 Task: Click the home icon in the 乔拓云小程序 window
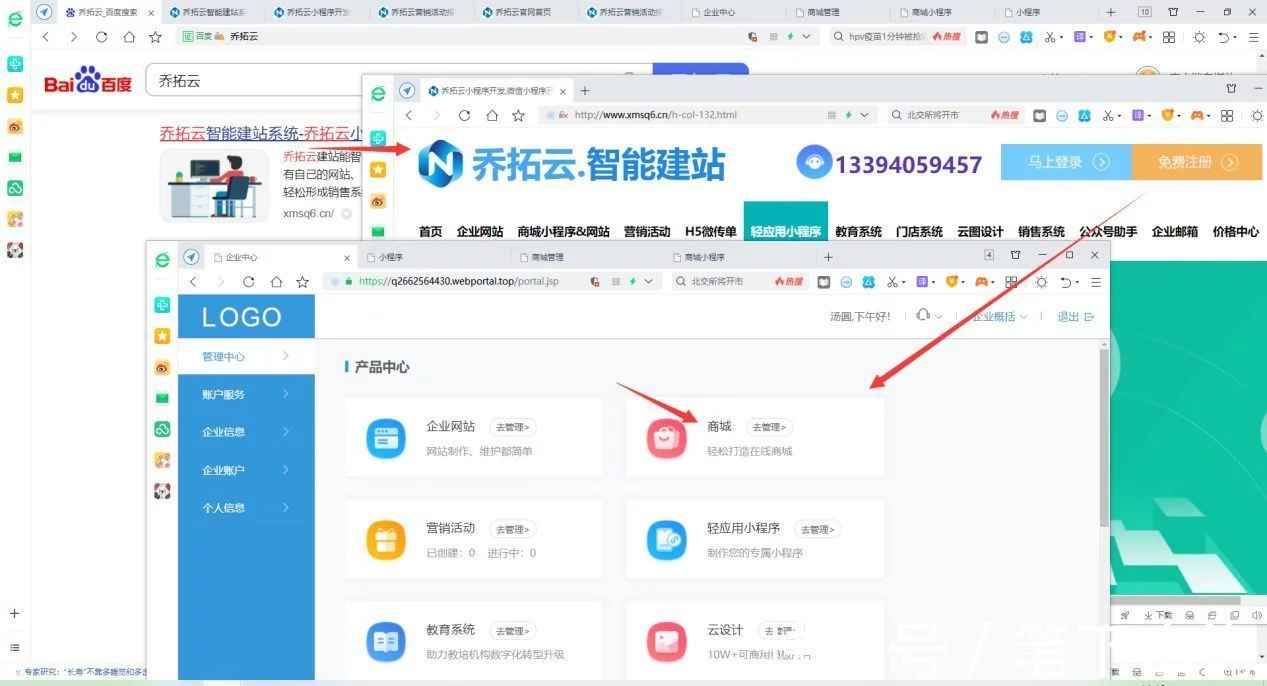coord(491,115)
